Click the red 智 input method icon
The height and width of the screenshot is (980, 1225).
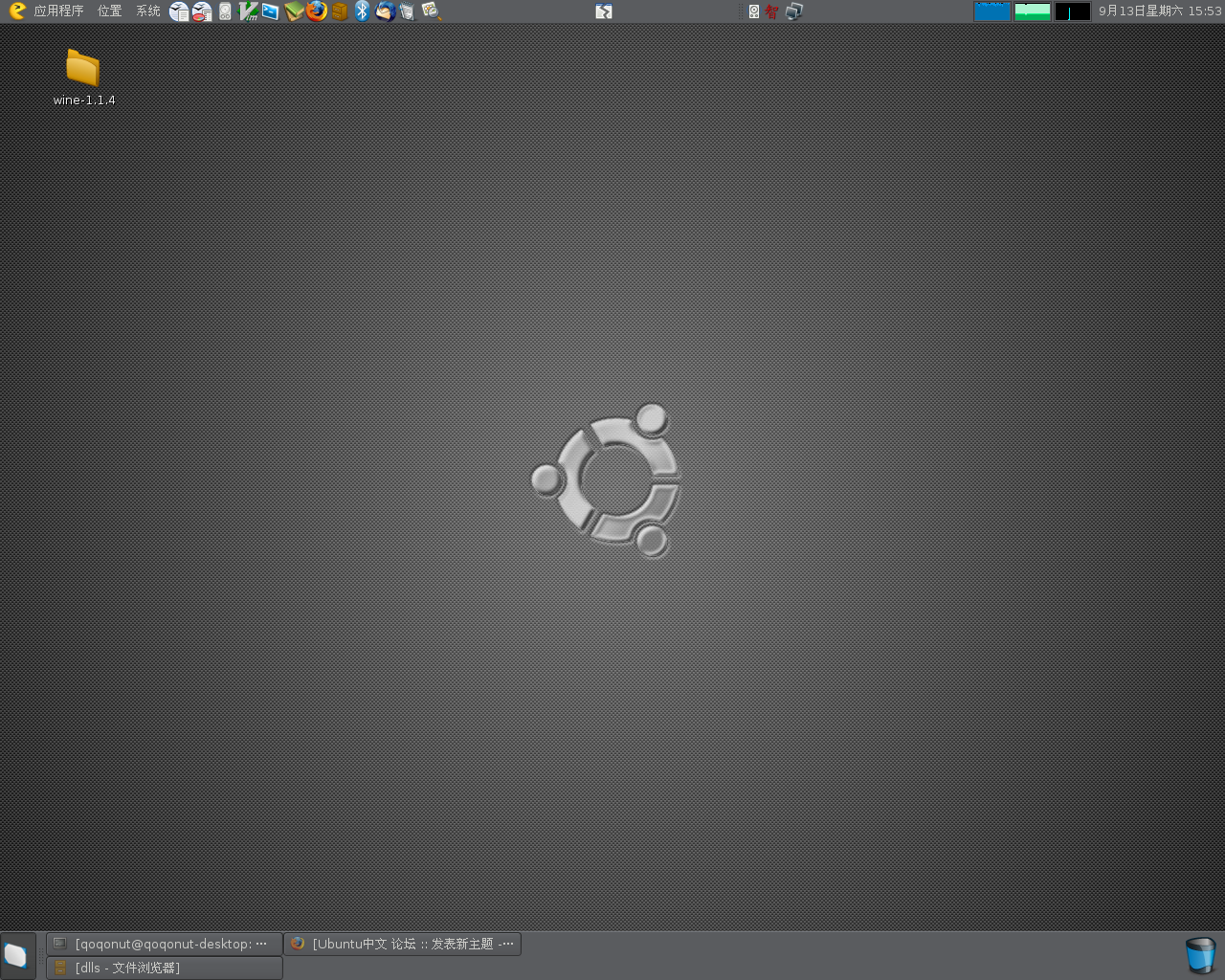771,11
